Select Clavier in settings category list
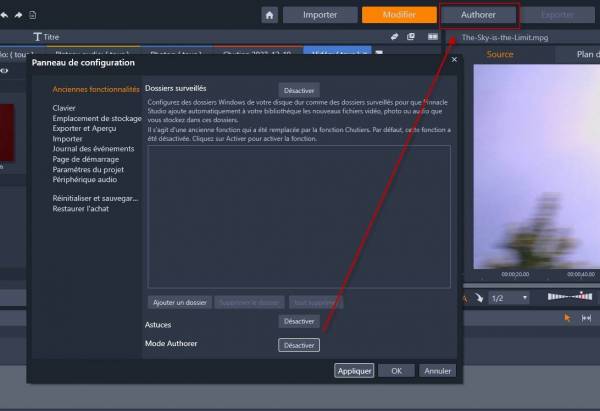This screenshot has width=600, height=411. [64, 108]
